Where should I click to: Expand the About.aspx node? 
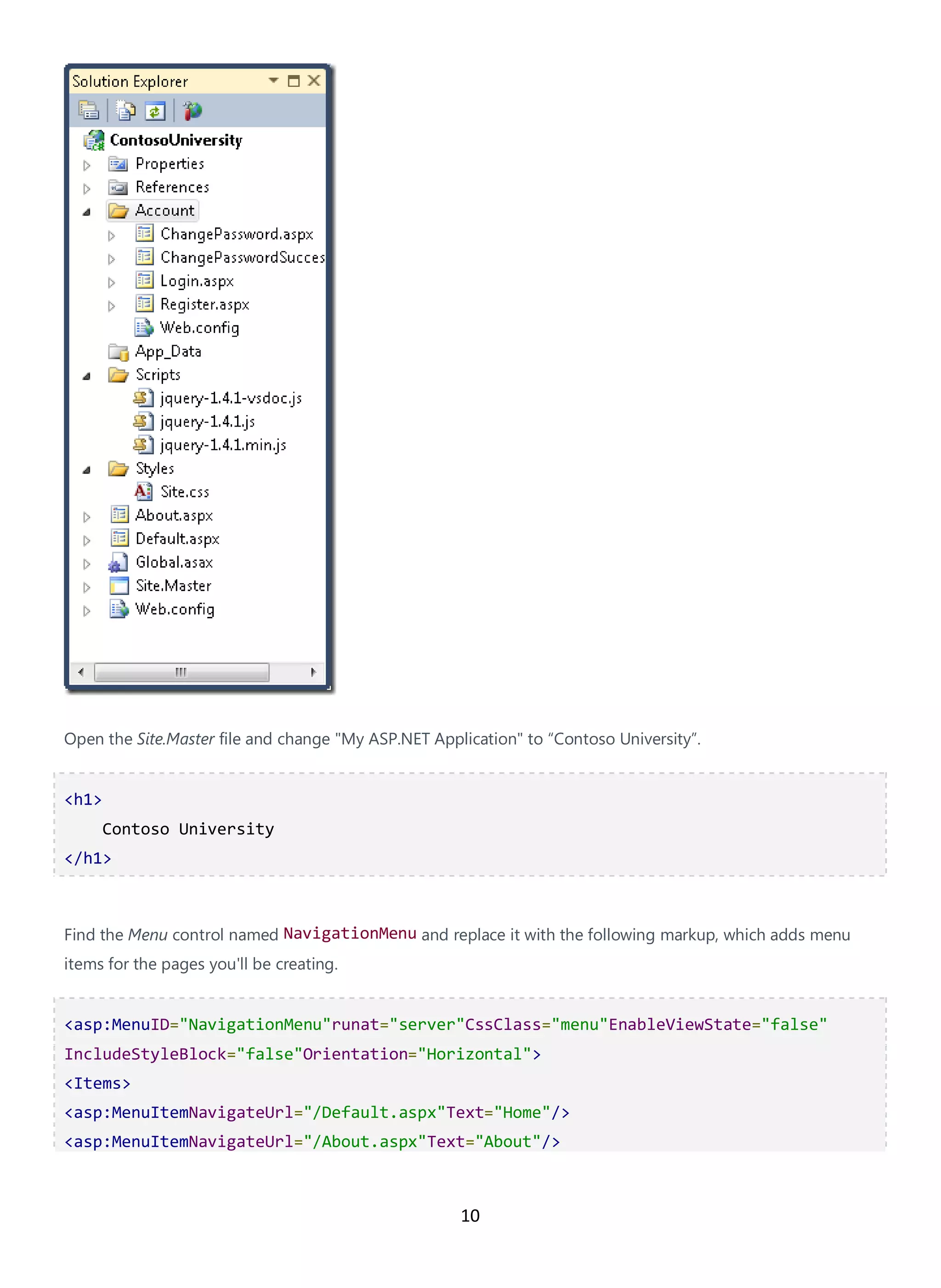[86, 517]
